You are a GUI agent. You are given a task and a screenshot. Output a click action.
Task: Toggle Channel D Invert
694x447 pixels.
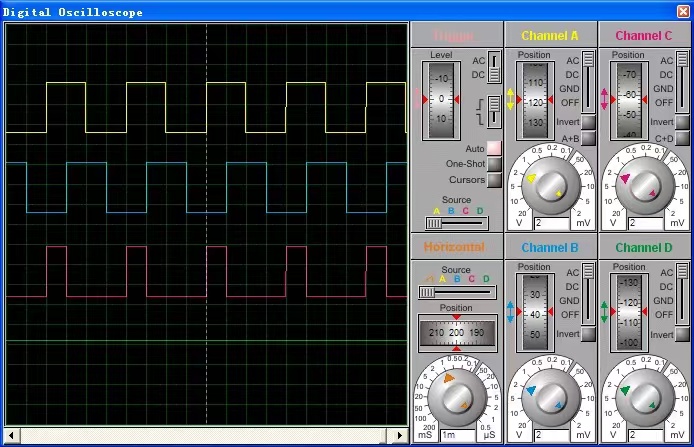point(682,334)
